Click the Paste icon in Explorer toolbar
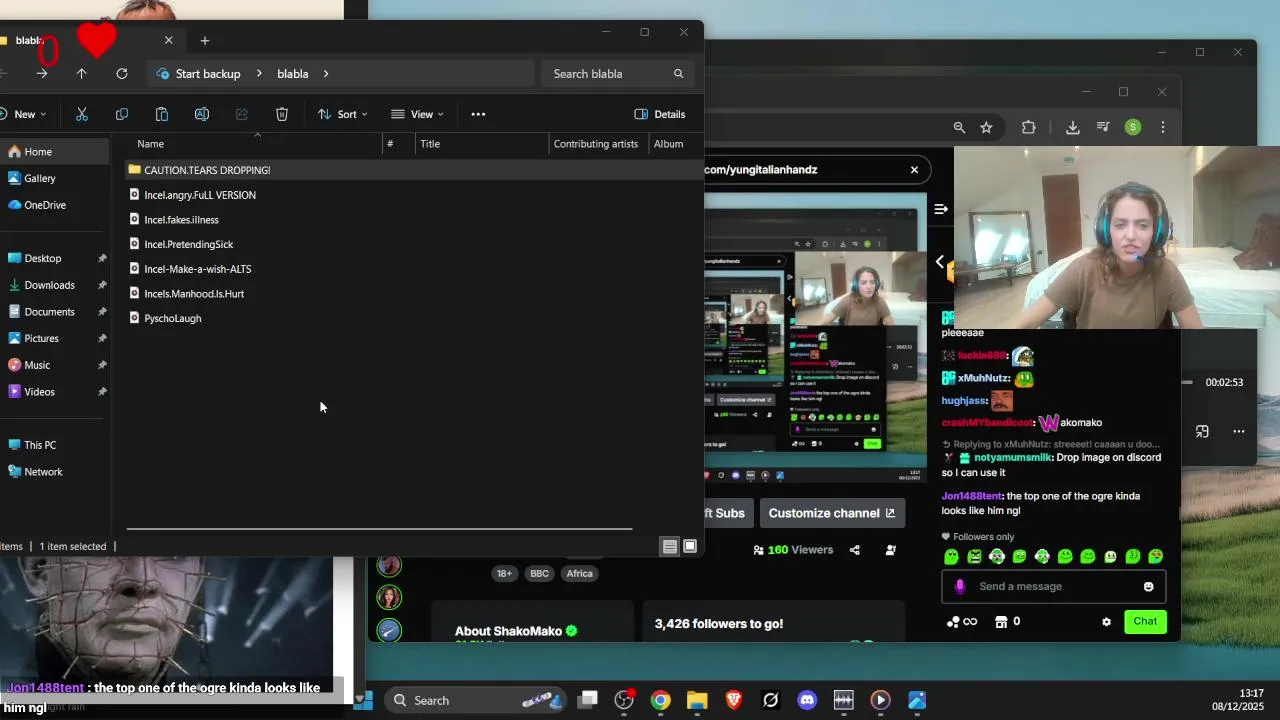This screenshot has width=1280, height=720. [x=162, y=114]
